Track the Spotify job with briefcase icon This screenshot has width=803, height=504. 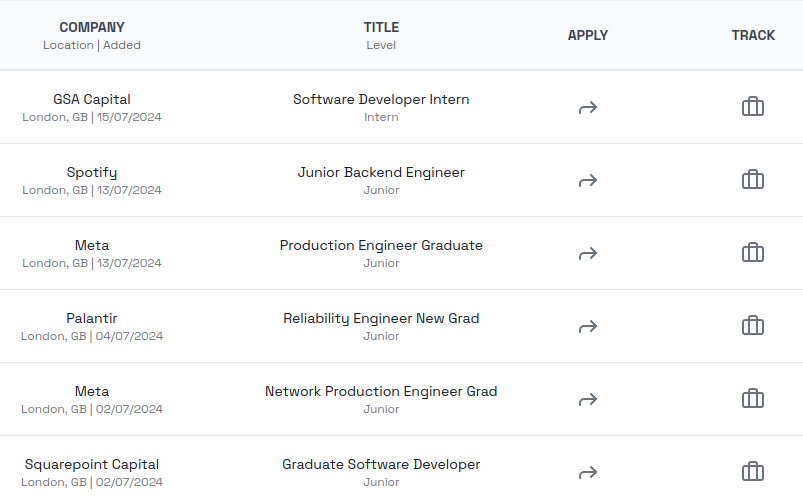(753, 180)
